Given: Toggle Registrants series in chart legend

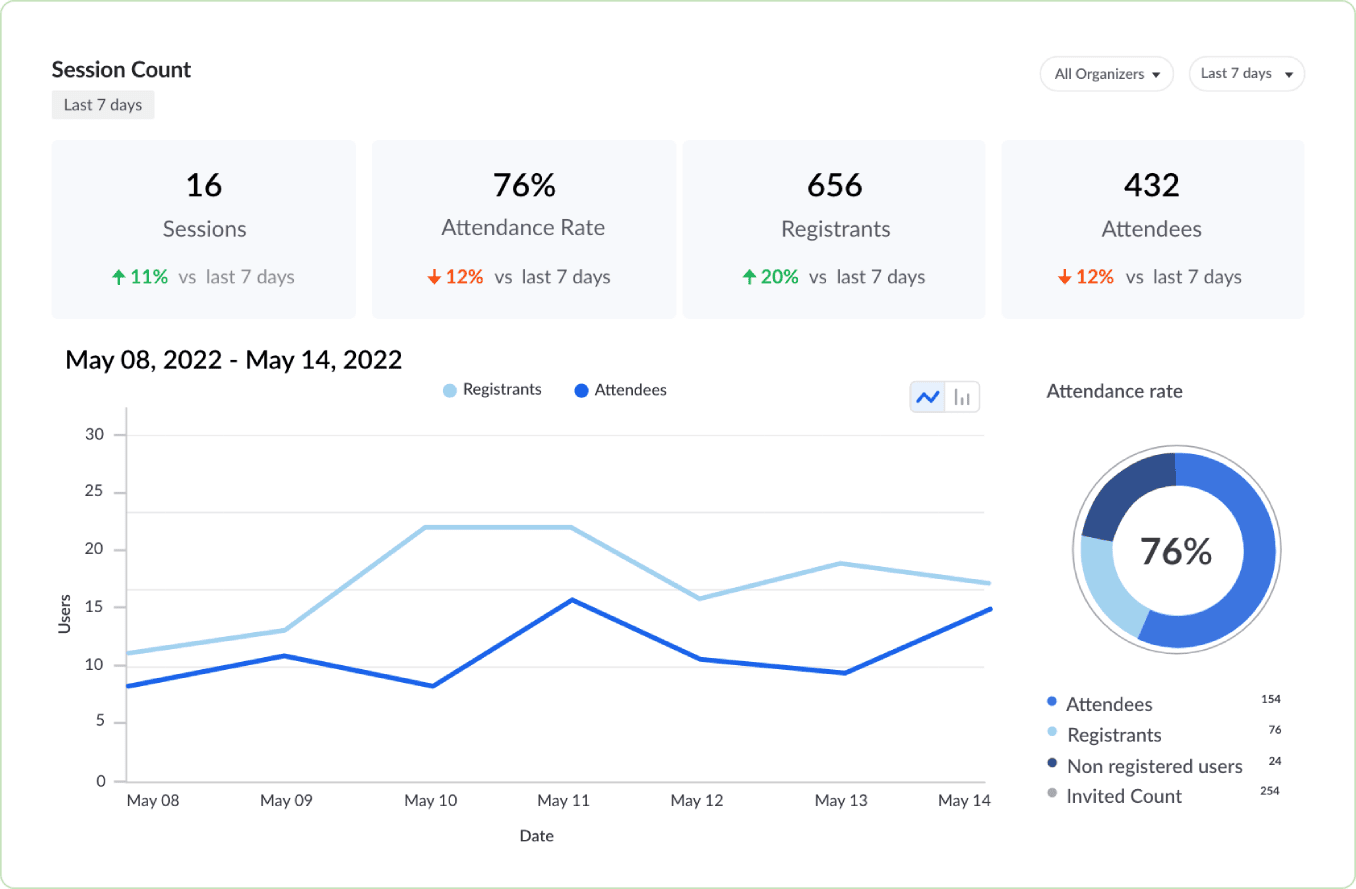Looking at the screenshot, I should coord(492,390).
